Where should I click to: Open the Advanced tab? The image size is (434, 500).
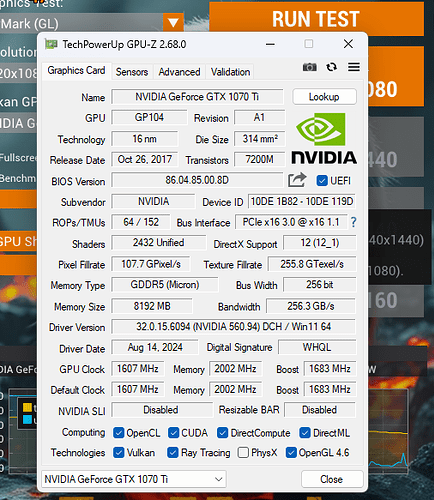[x=179, y=72]
